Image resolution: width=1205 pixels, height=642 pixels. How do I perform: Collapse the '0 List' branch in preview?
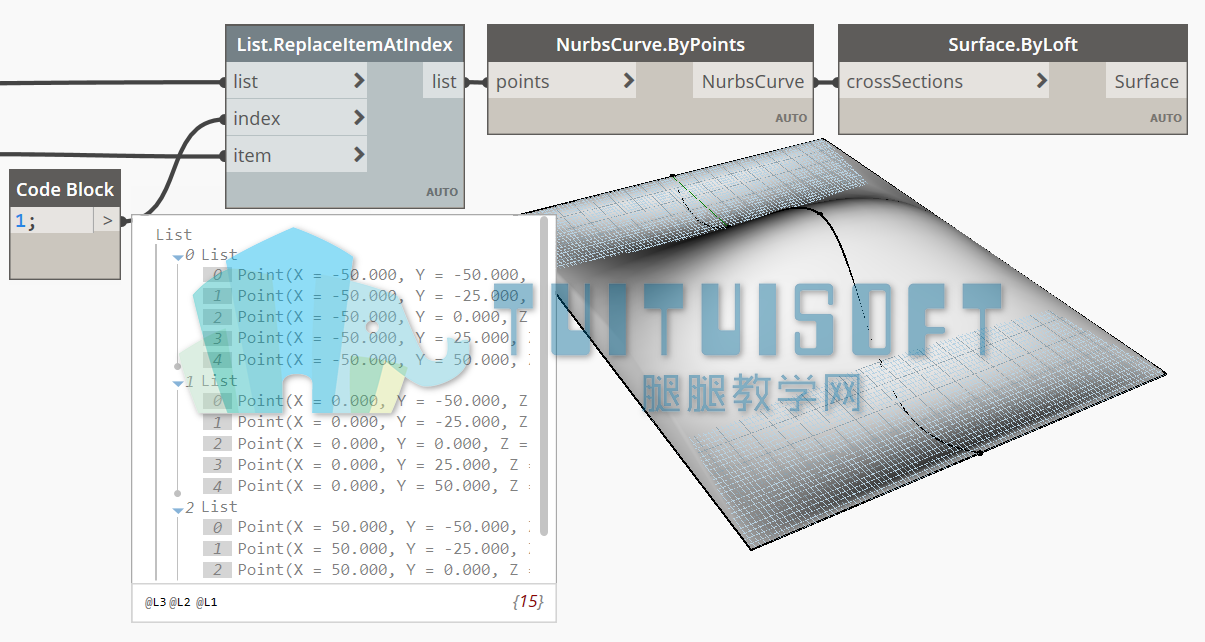pos(178,257)
